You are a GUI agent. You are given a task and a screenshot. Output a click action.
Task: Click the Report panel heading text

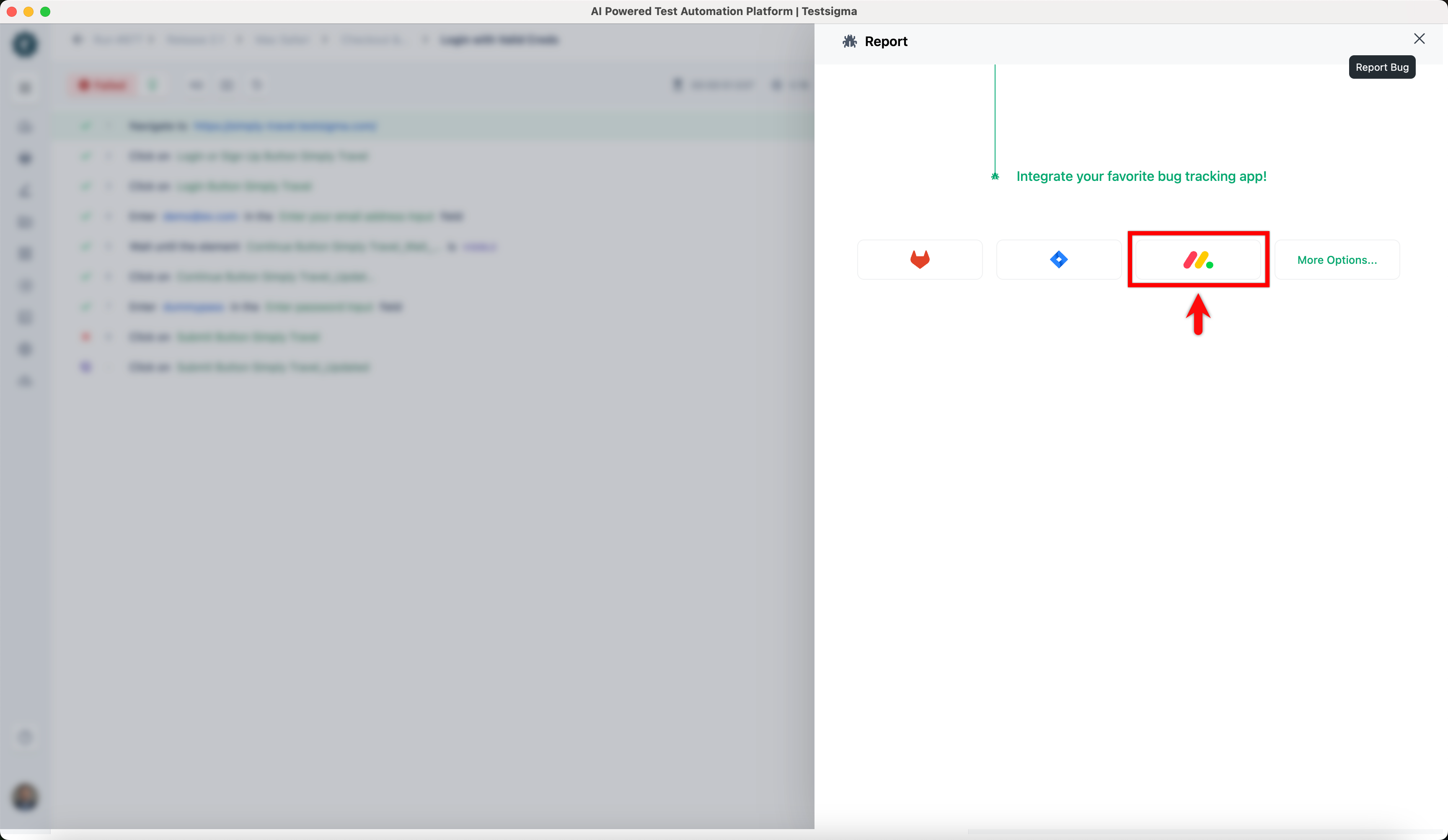[x=885, y=41]
